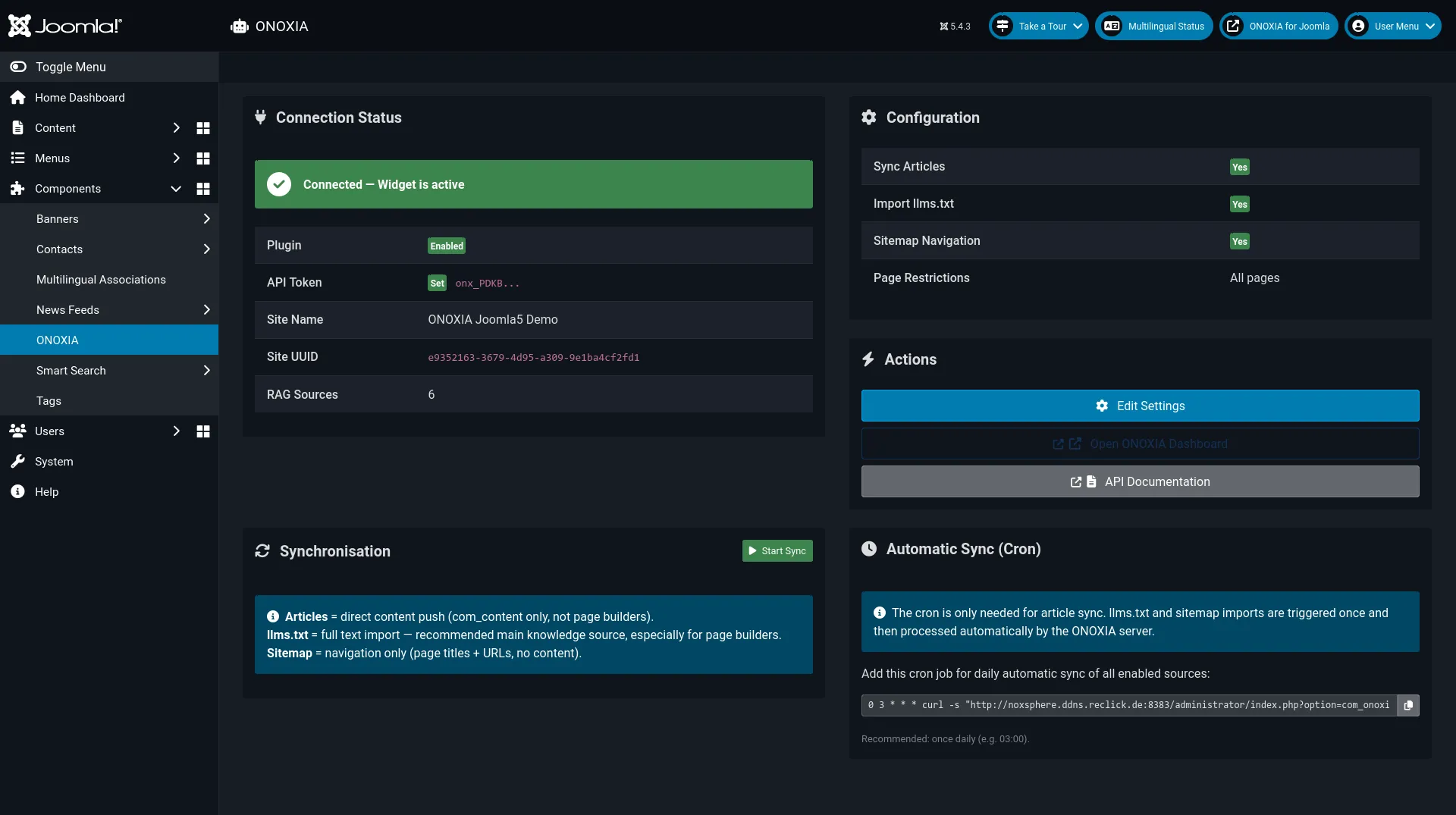Click the ONOXIA robot icon in header
The image size is (1456, 815).
[240, 27]
